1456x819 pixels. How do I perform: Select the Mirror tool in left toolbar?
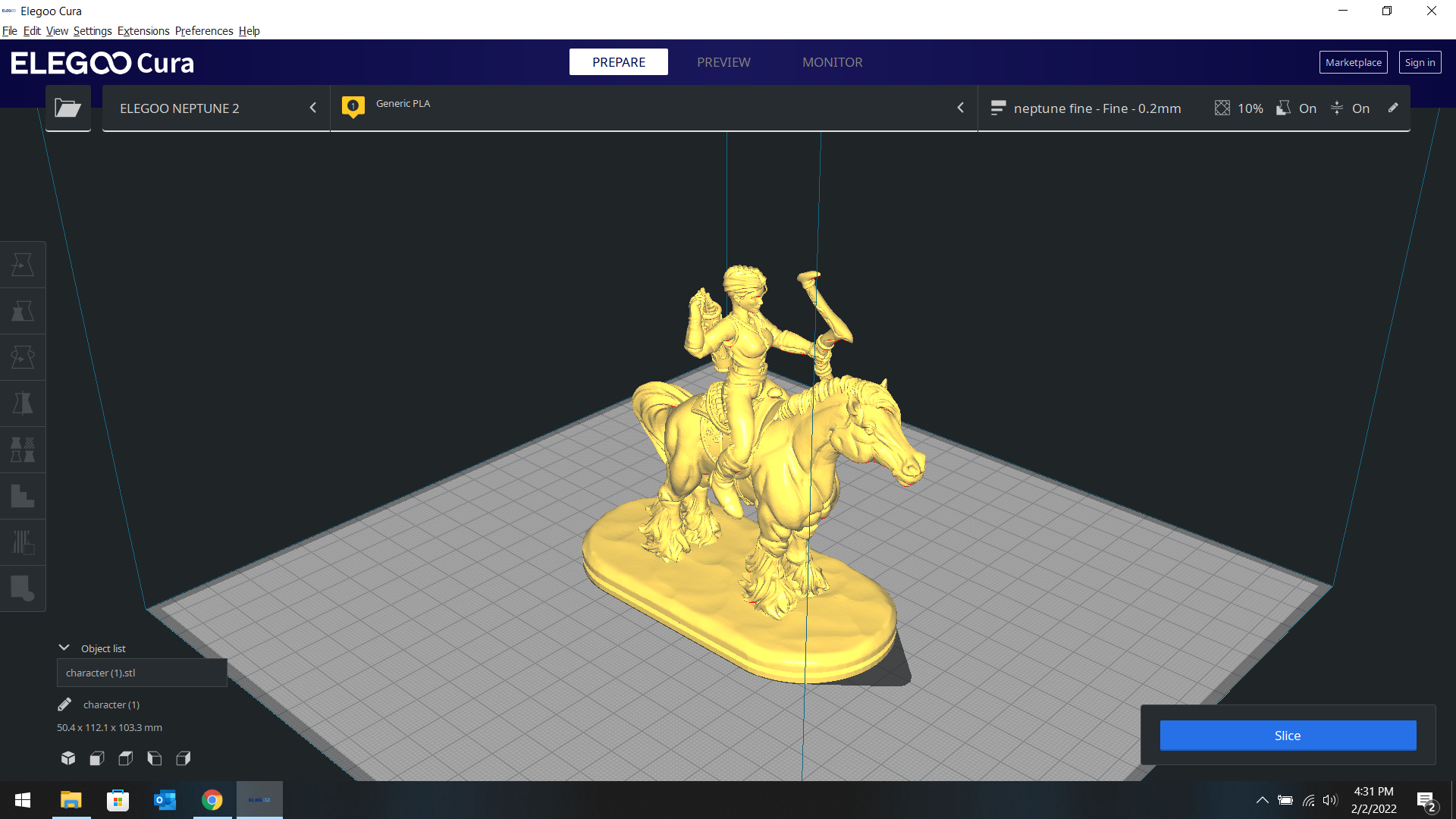[23, 403]
